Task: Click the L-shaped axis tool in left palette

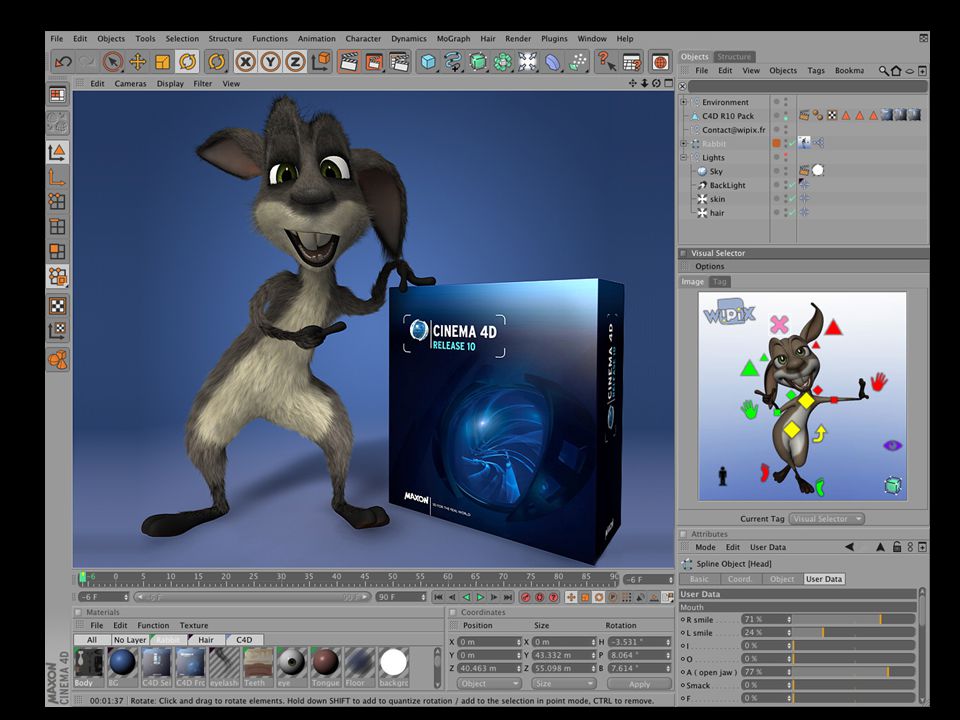Action: click(x=57, y=176)
